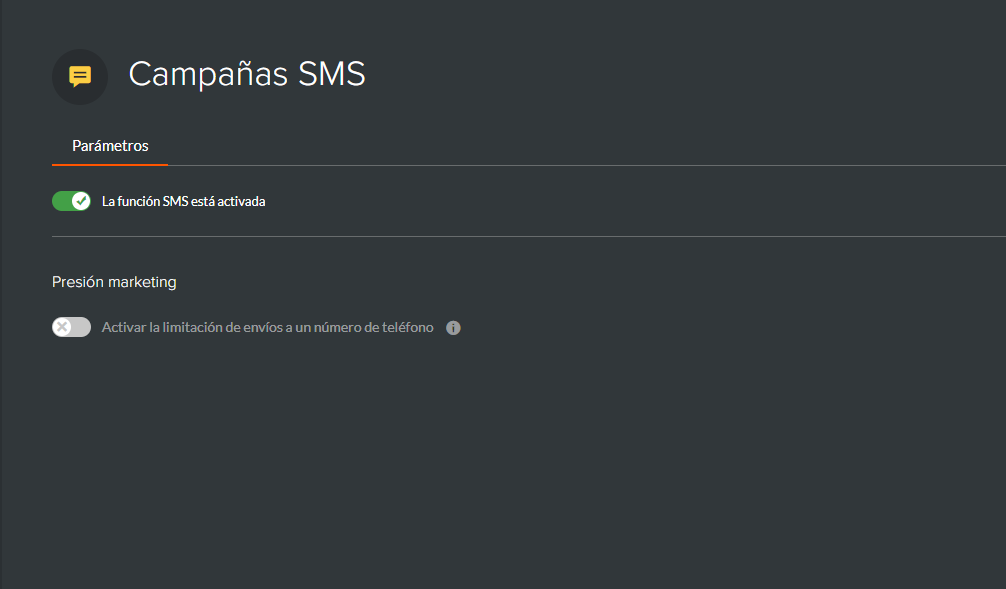Screen dimensions: 1006x589
Task: Click the green checkmark knob on SMS toggle
Action: pos(81,201)
